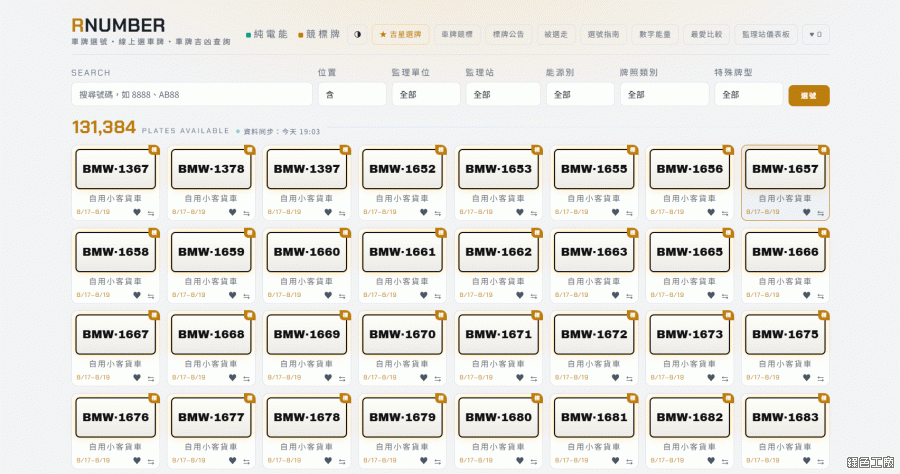
Task: Favorite plate BMW-1663 with heart icon
Action: [615, 295]
